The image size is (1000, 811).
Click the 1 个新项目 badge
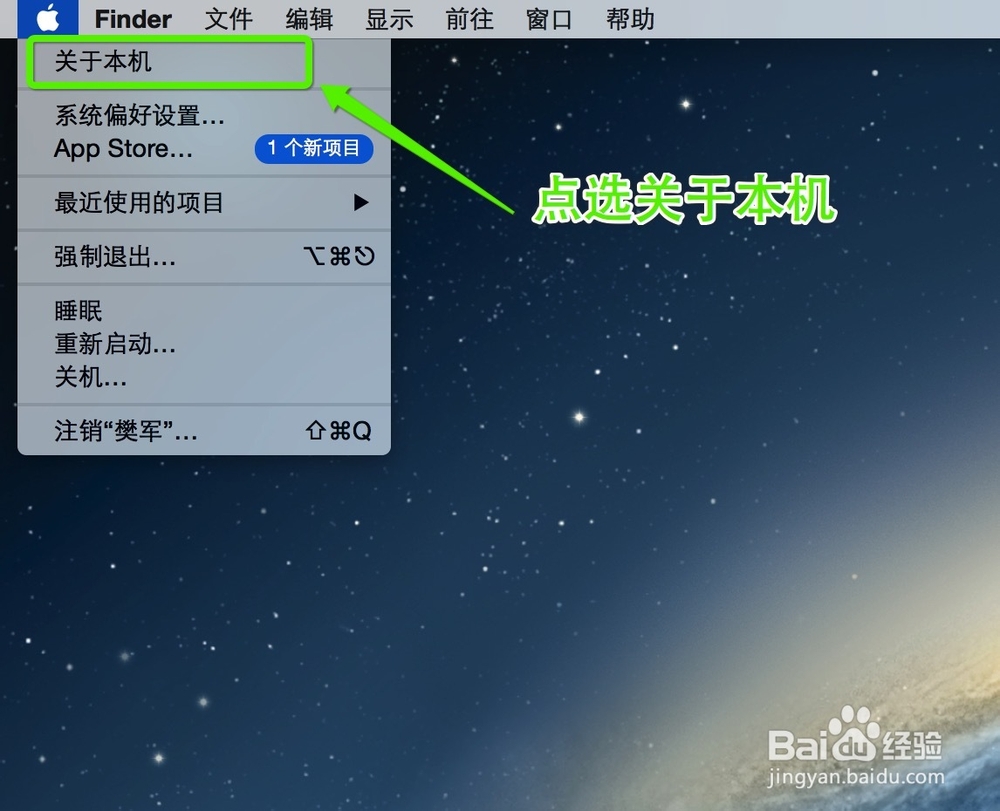coord(314,149)
